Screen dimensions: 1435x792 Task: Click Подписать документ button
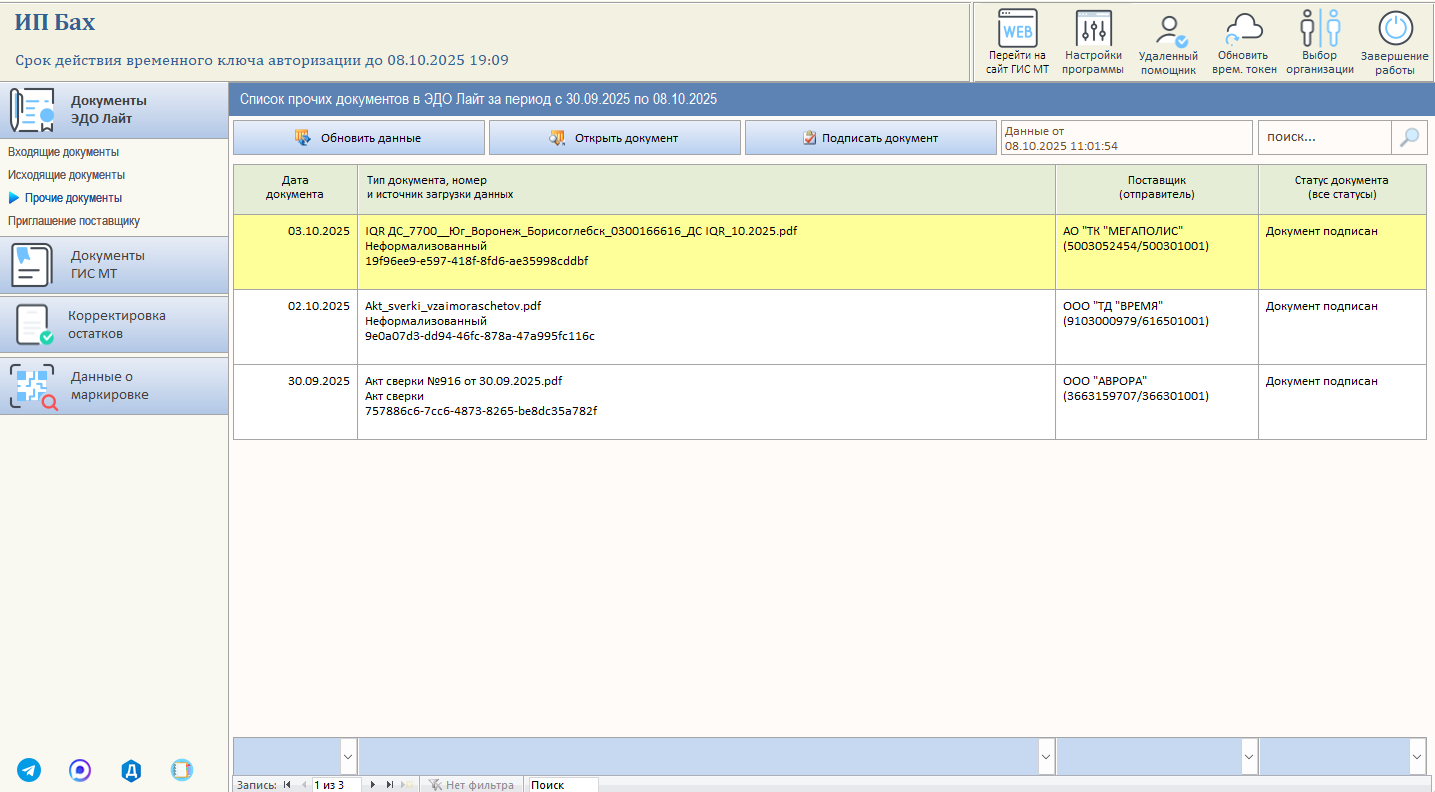pyautogui.click(x=871, y=138)
